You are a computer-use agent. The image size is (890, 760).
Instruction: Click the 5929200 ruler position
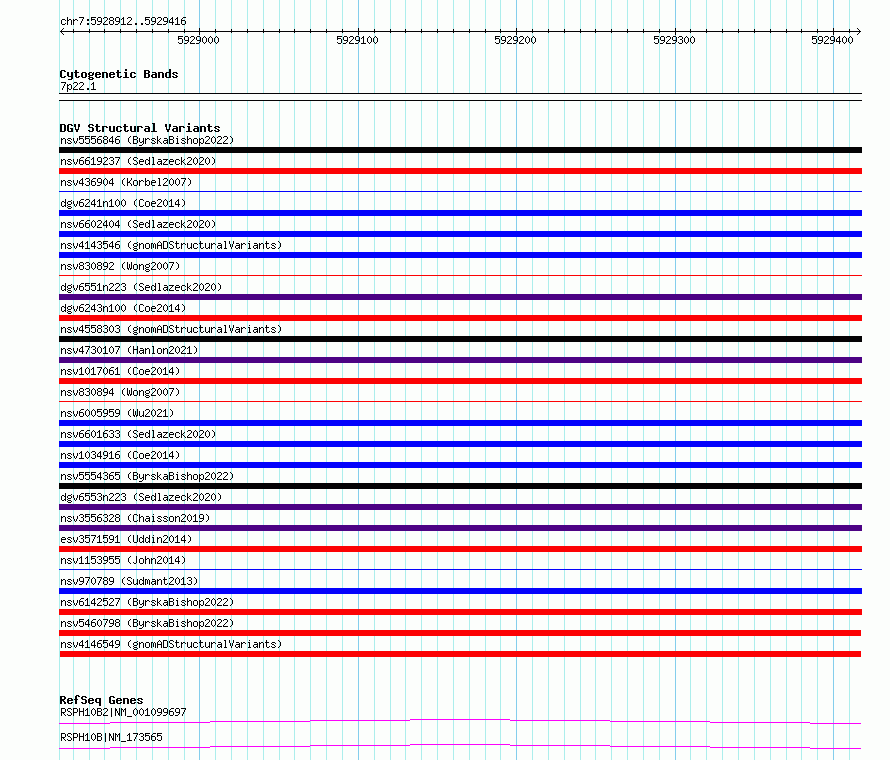pyautogui.click(x=515, y=40)
